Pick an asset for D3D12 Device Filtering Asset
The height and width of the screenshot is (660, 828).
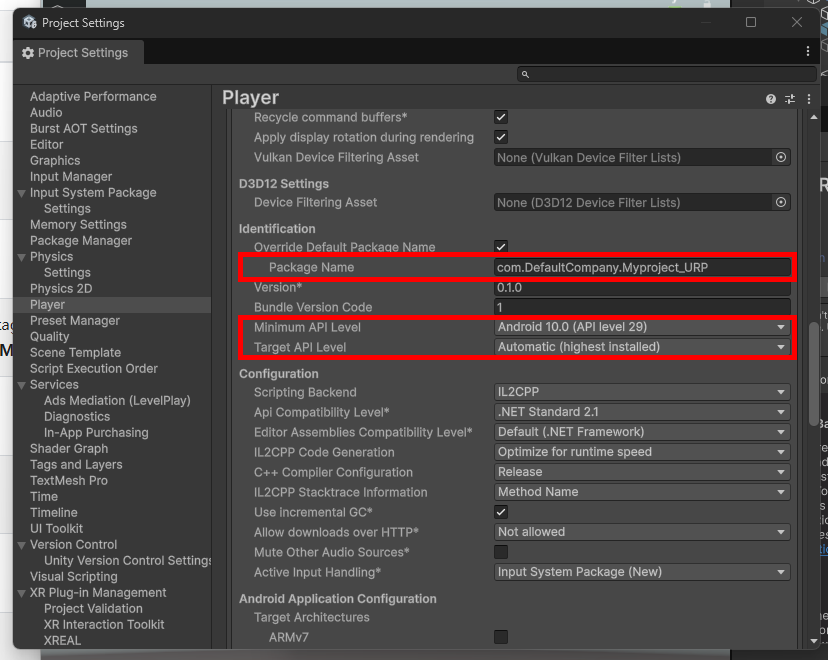(x=780, y=202)
